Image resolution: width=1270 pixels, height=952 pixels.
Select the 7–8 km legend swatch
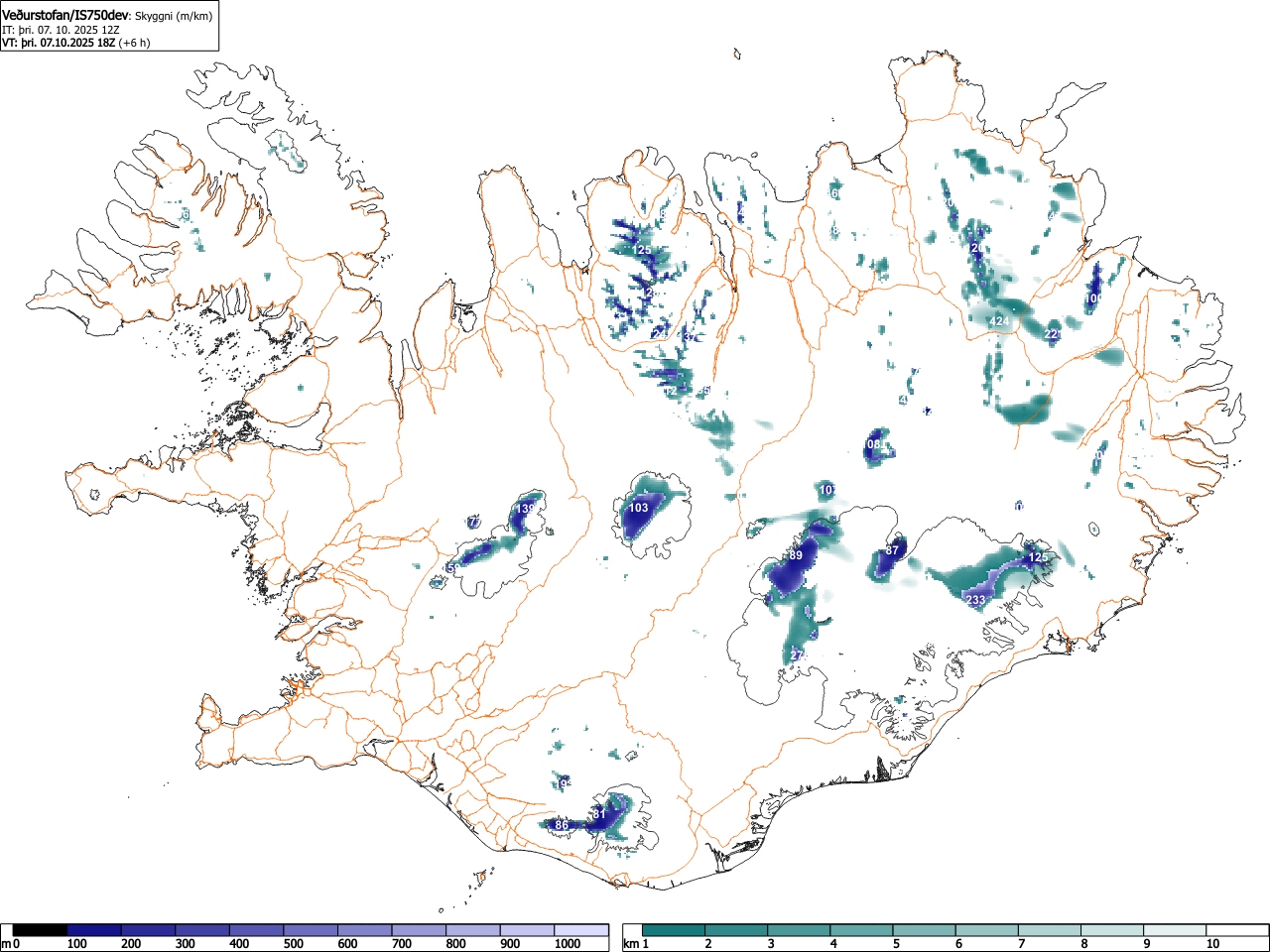(1049, 930)
